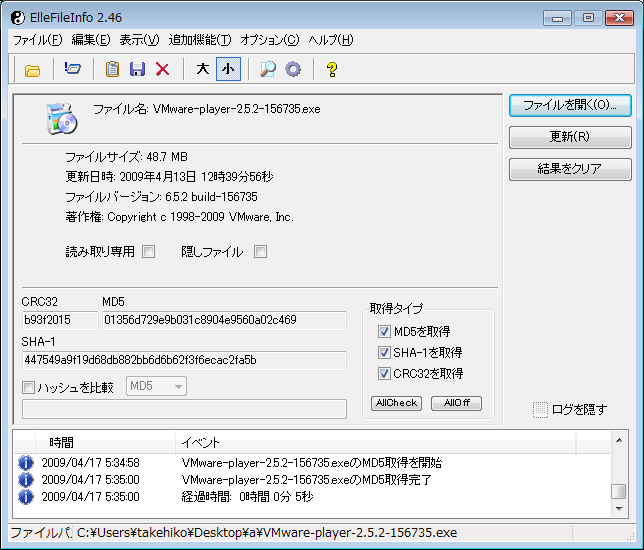The width and height of the screenshot is (644, 550).
Task: Click ファイルサイズ: 48.7 MB text
Action: point(126,156)
